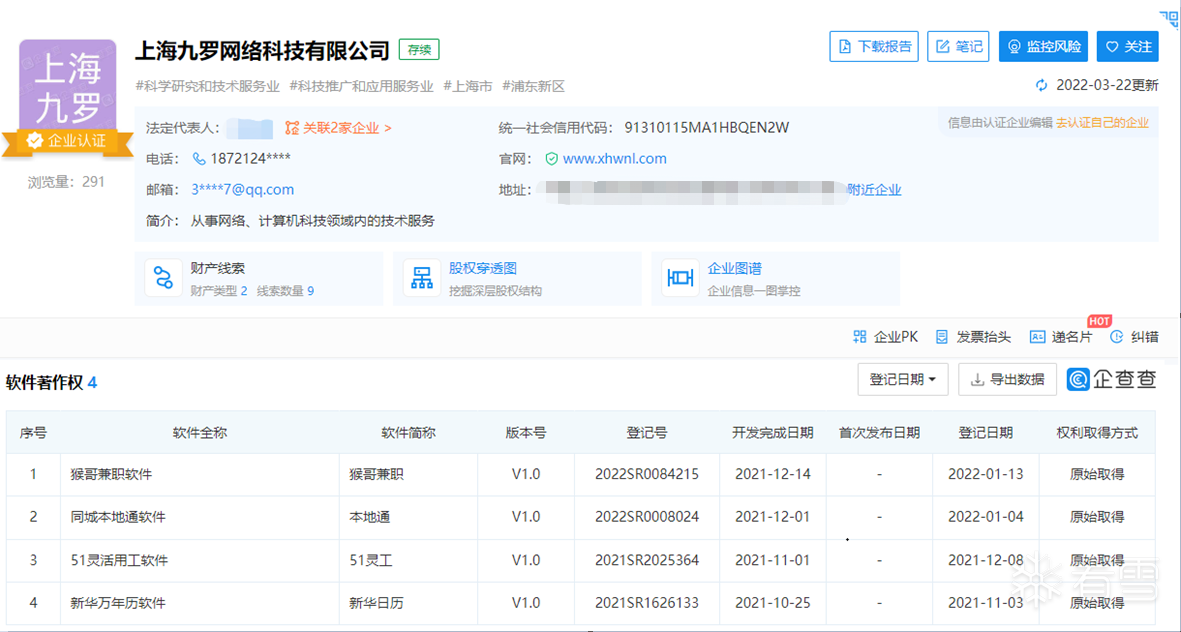This screenshot has width=1181, height=632.
Task: Click the 发票抬头 invoice icon
Action: click(x=941, y=337)
